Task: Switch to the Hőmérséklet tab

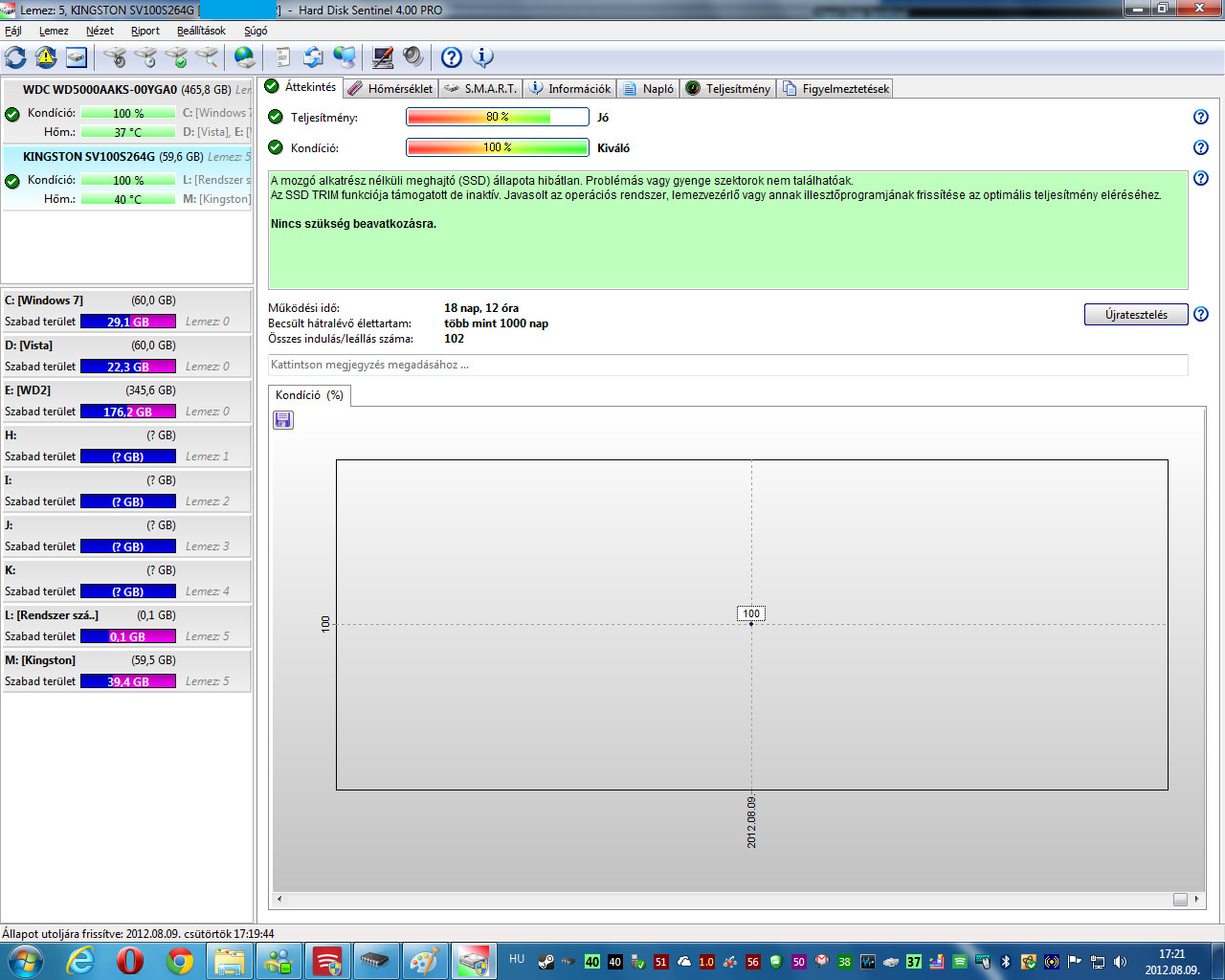Action: (390, 88)
